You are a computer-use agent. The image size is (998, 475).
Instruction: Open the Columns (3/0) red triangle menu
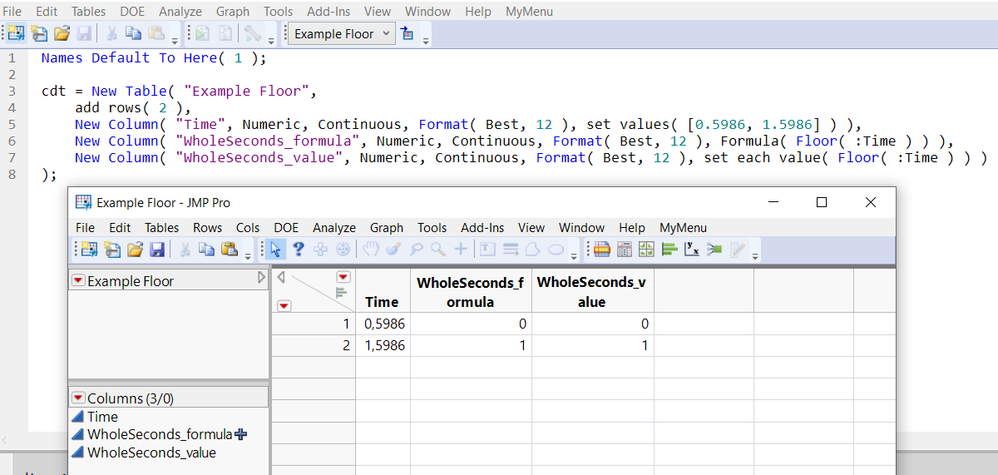78,398
